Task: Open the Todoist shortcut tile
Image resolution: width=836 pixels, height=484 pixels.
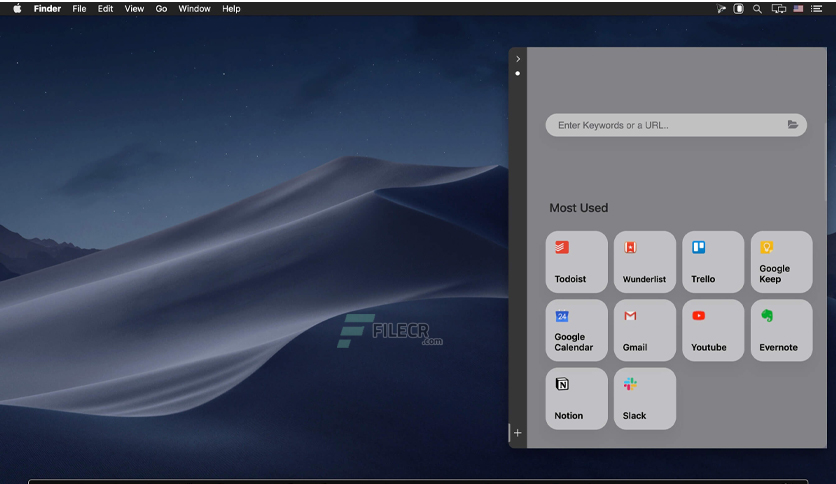Action: [x=576, y=262]
